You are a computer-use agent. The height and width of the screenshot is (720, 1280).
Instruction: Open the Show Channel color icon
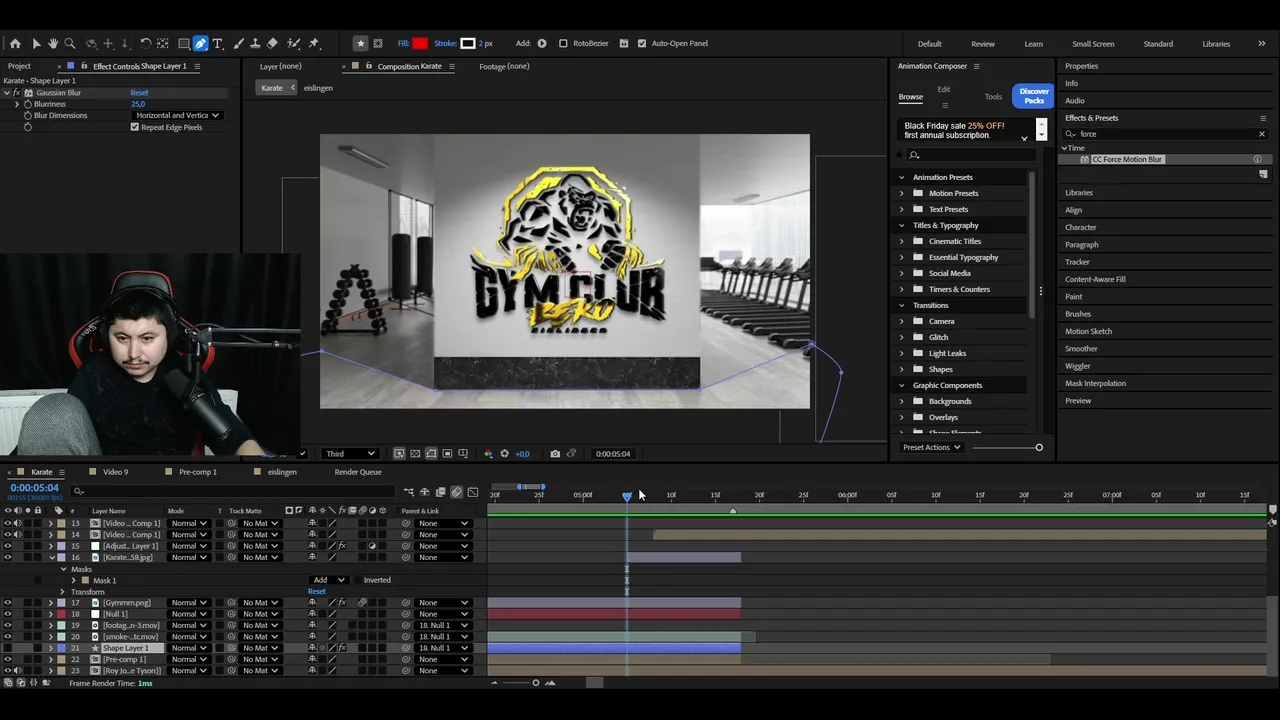[488, 454]
